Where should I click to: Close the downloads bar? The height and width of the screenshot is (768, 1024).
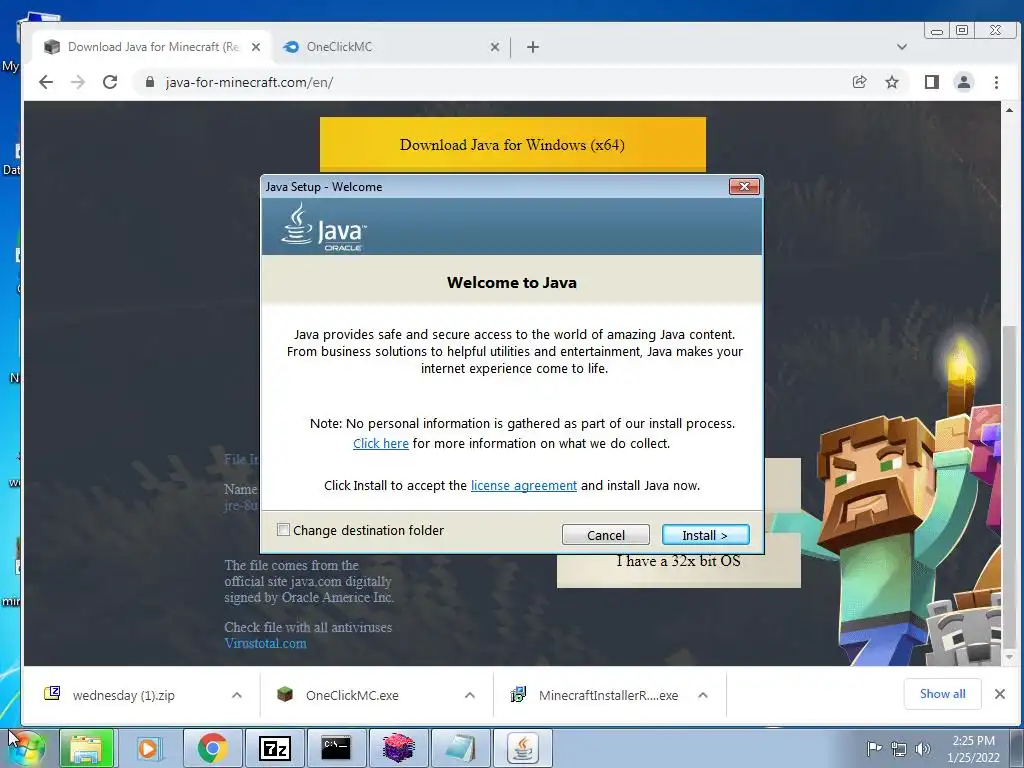(1000, 694)
